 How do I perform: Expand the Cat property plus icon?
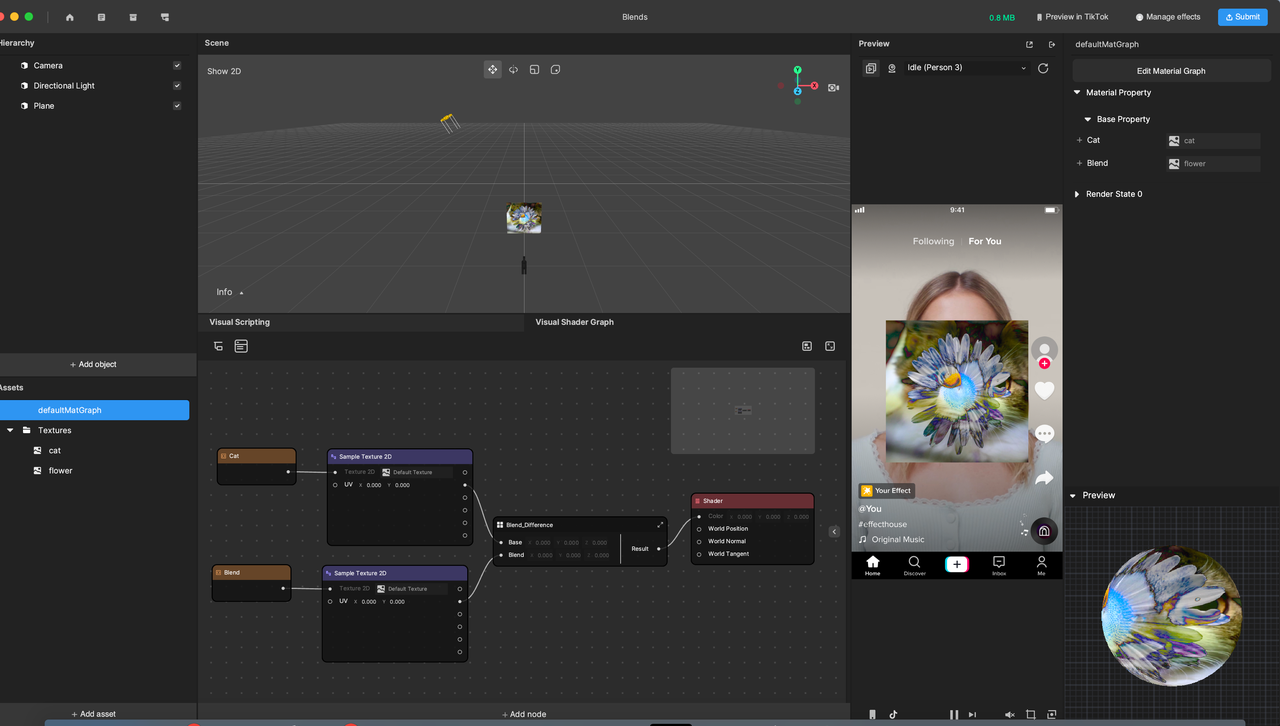tap(1079, 140)
